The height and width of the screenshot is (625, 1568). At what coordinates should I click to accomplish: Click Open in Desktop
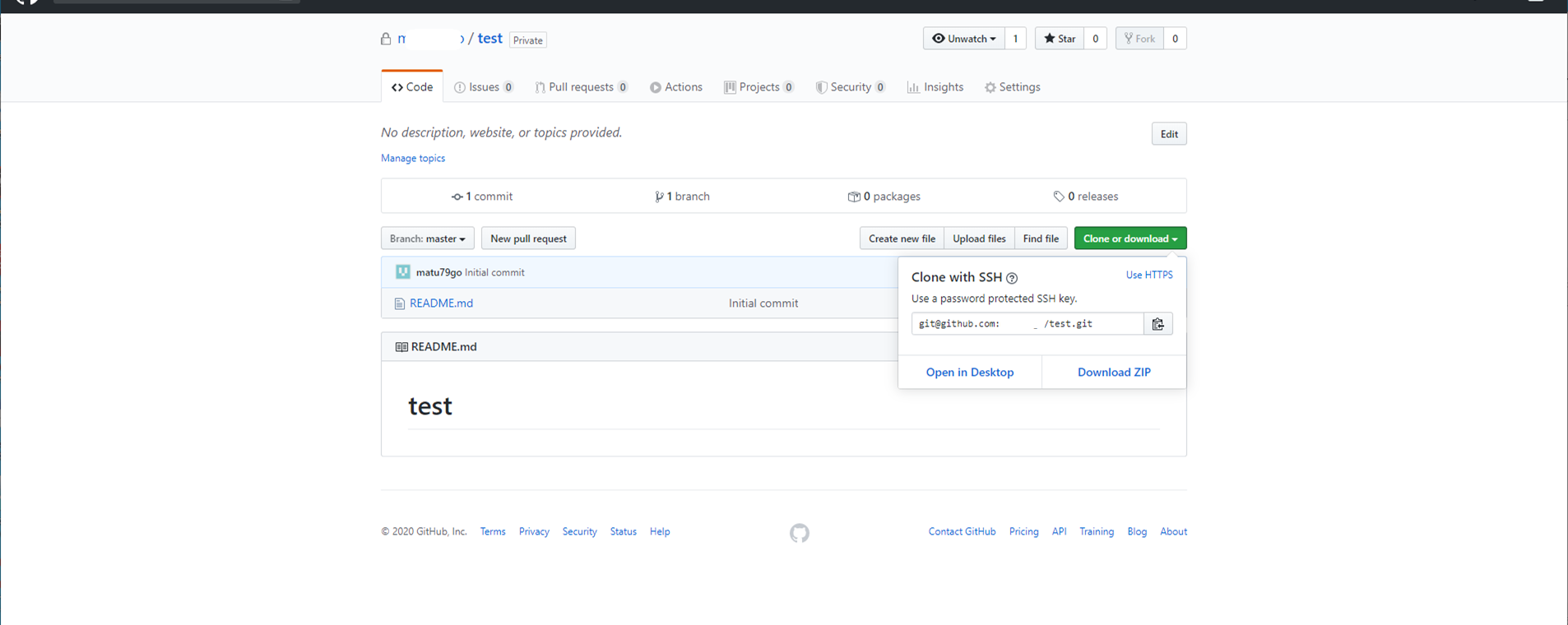(x=970, y=373)
